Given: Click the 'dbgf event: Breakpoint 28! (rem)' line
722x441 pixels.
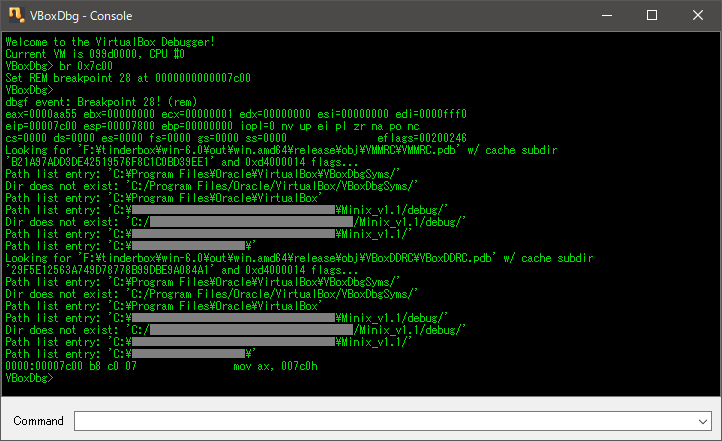Looking at the screenshot, I should click(101, 102).
